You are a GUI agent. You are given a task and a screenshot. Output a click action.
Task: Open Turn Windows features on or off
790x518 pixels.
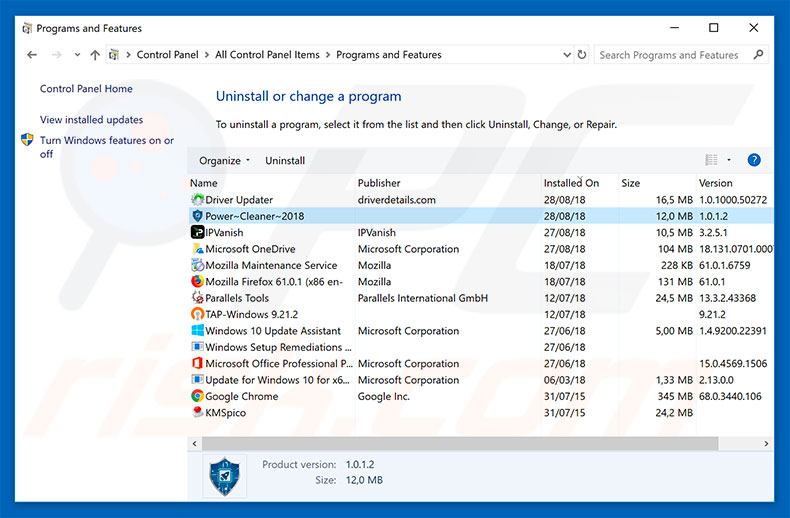(x=107, y=147)
